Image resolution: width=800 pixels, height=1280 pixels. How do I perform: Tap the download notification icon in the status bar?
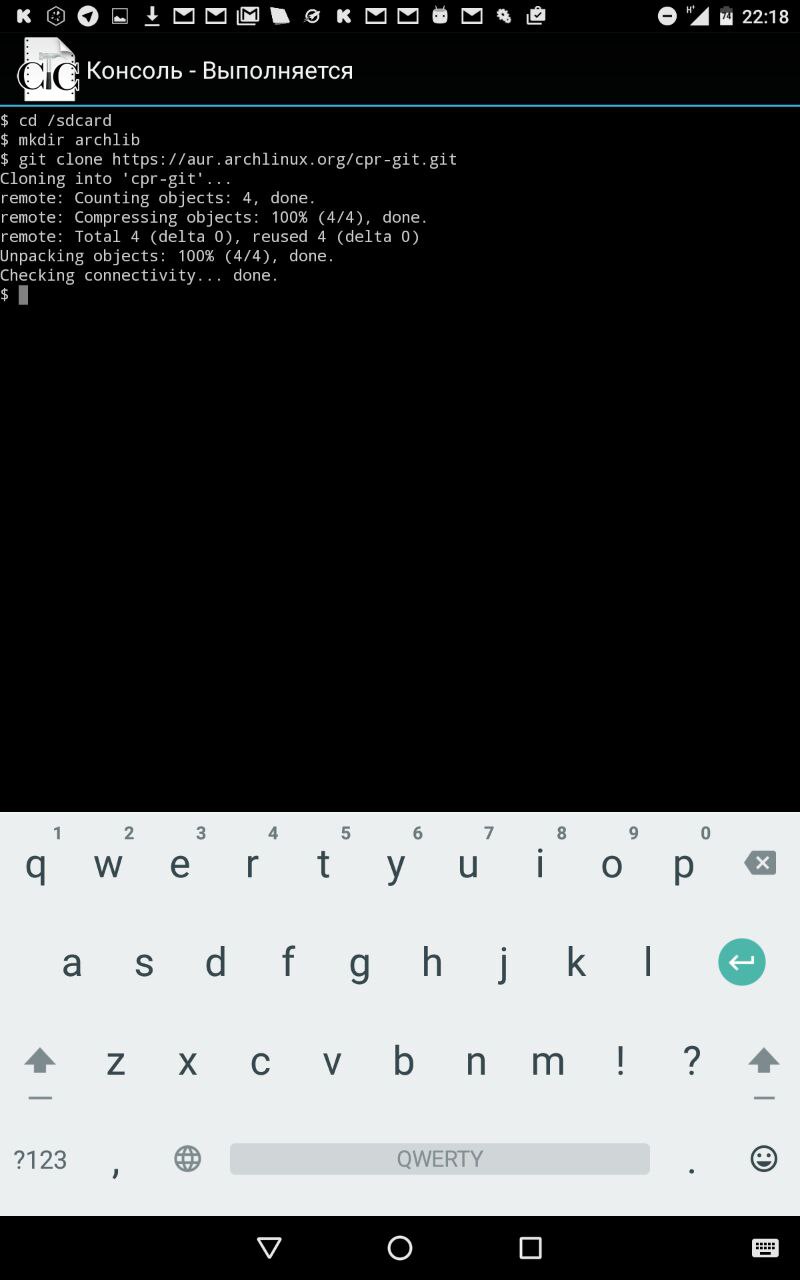(152, 16)
